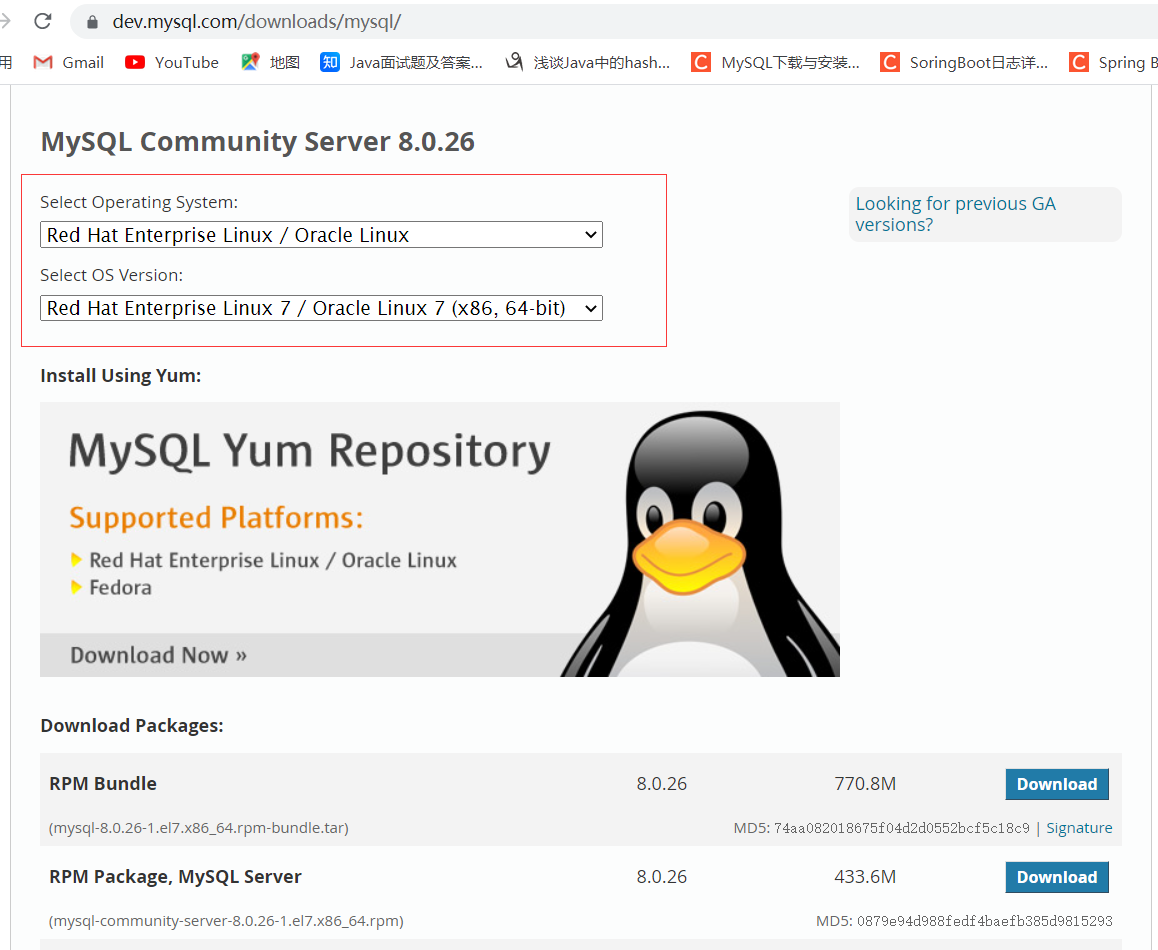Screen dimensions: 1158x950
Task: Open the Java面试题及答案 bookmark
Action: click(402, 63)
